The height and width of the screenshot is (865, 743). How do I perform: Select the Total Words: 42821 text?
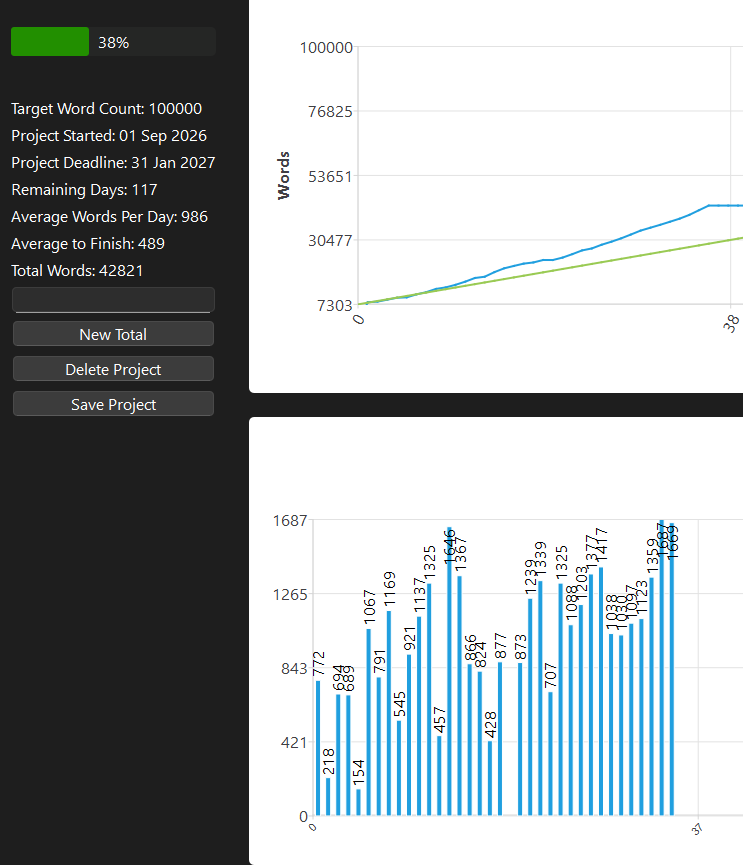77,271
